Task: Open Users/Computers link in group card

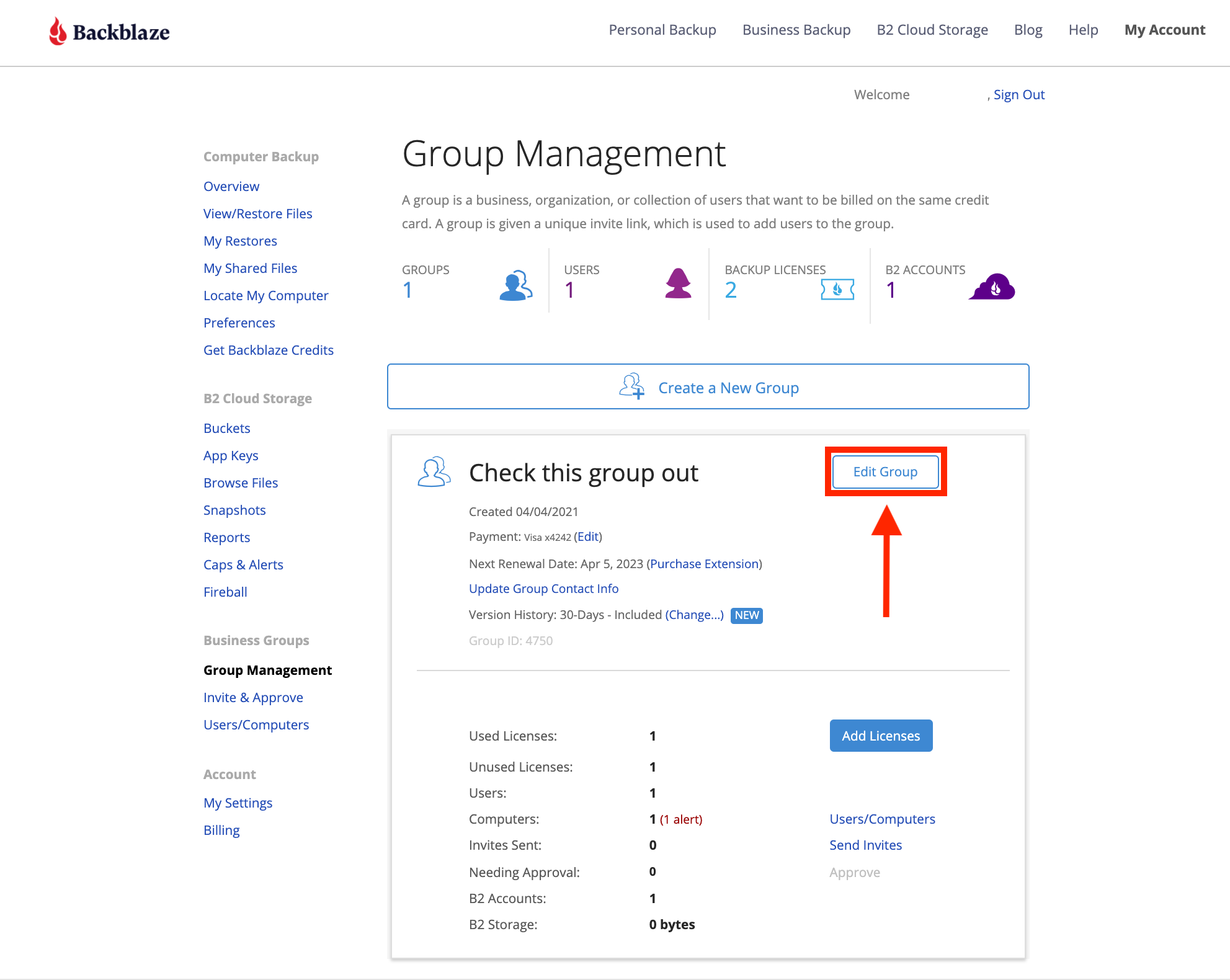Action: (x=882, y=819)
